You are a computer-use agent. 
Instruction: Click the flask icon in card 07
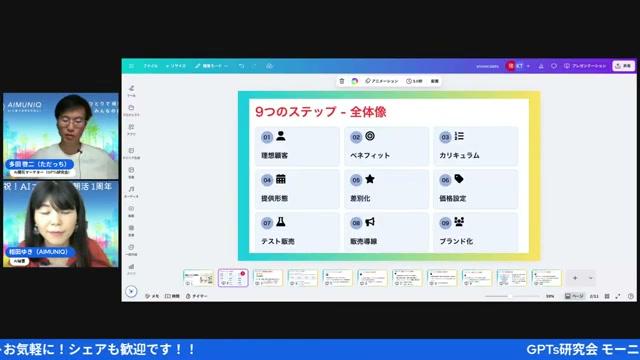[x=281, y=222]
